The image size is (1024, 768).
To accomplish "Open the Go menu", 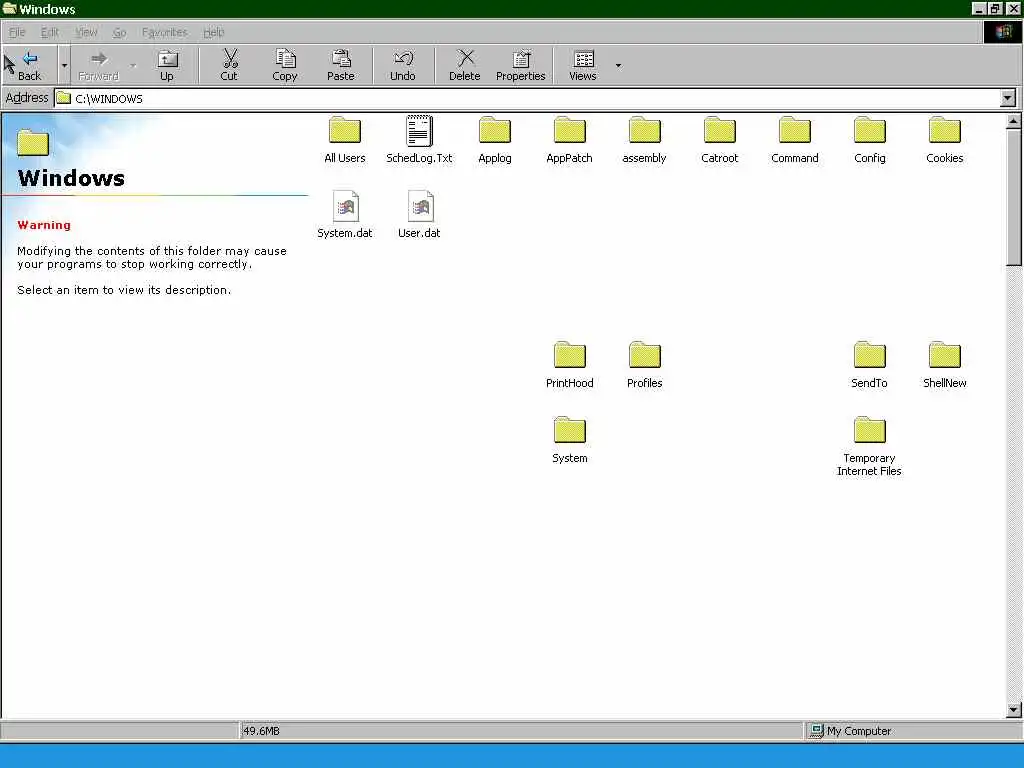I will point(120,32).
